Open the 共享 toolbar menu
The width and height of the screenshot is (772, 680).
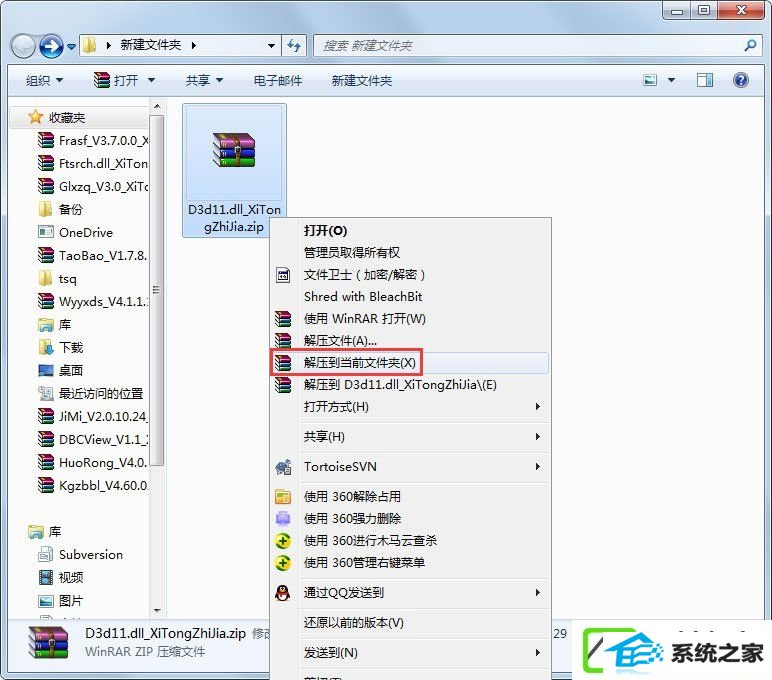204,80
